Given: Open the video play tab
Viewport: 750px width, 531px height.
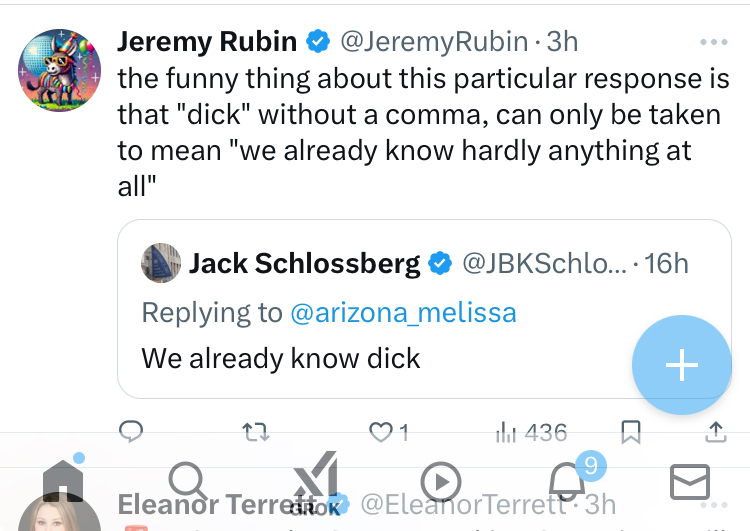Looking at the screenshot, I should [441, 482].
